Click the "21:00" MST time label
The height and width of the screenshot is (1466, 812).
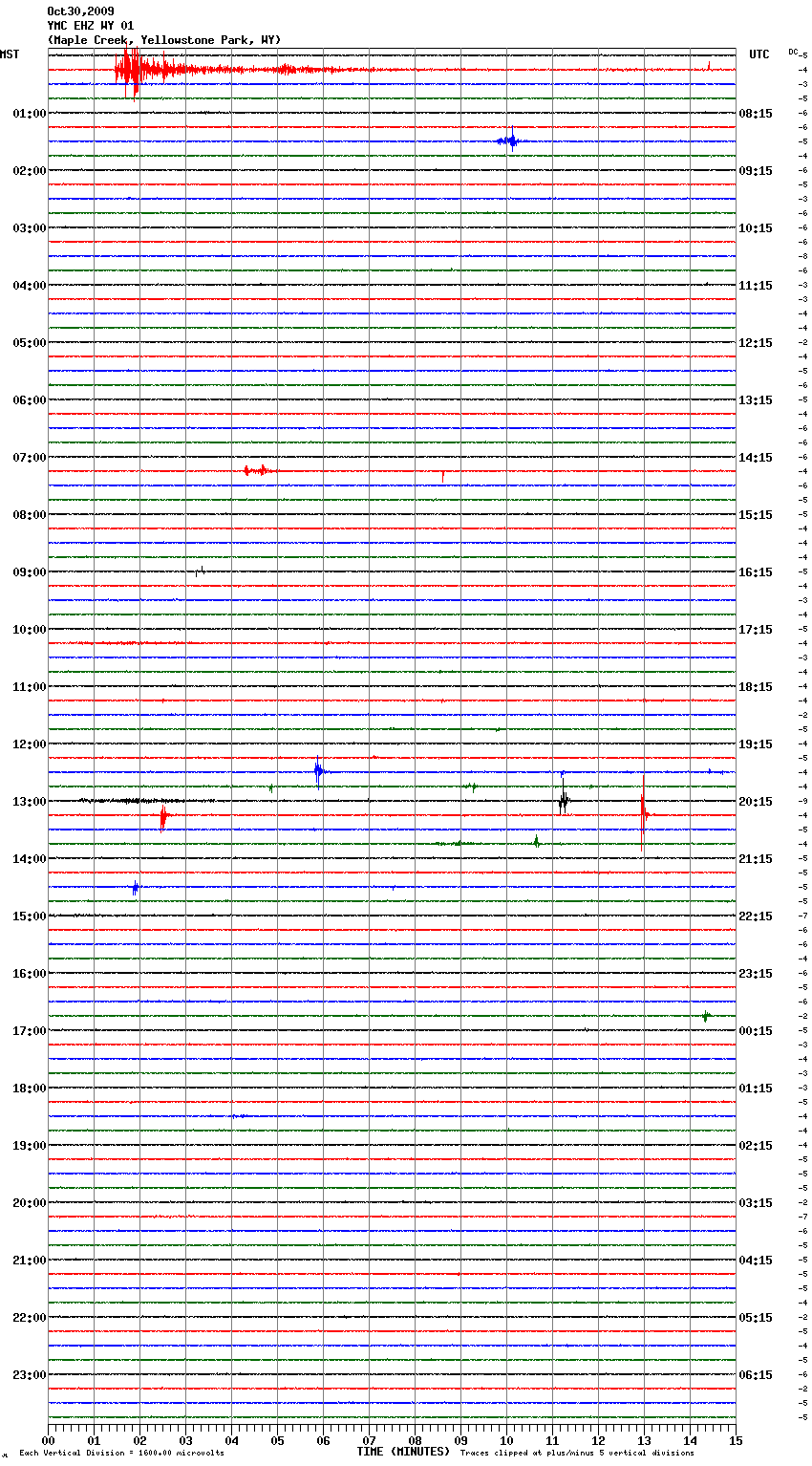click(30, 1261)
